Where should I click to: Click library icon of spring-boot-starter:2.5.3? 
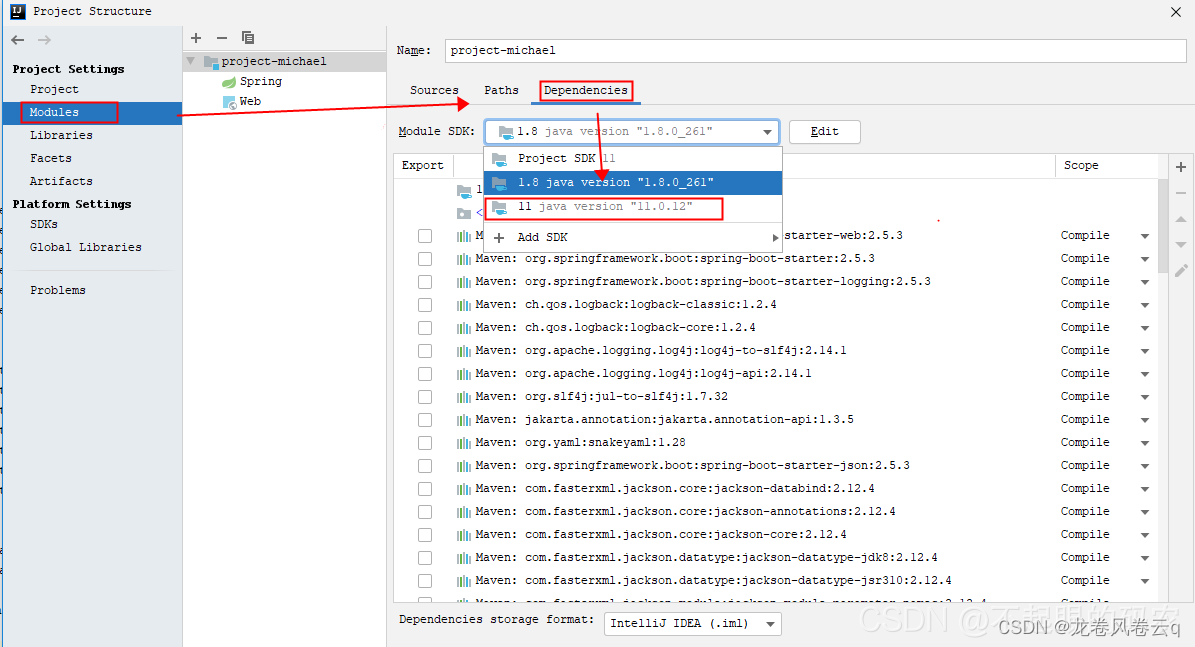coord(463,259)
